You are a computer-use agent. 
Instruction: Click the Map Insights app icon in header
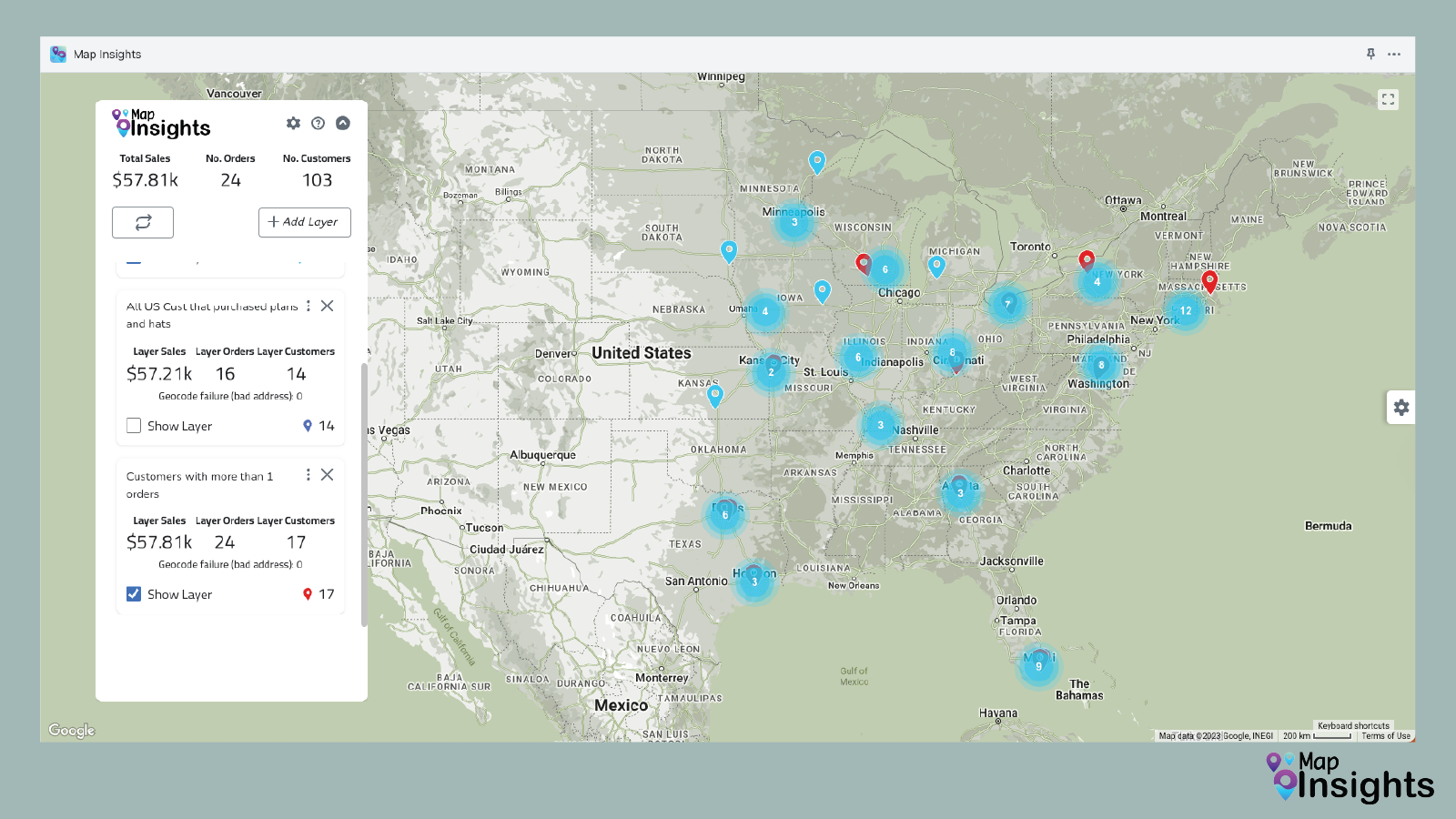pyautogui.click(x=58, y=54)
